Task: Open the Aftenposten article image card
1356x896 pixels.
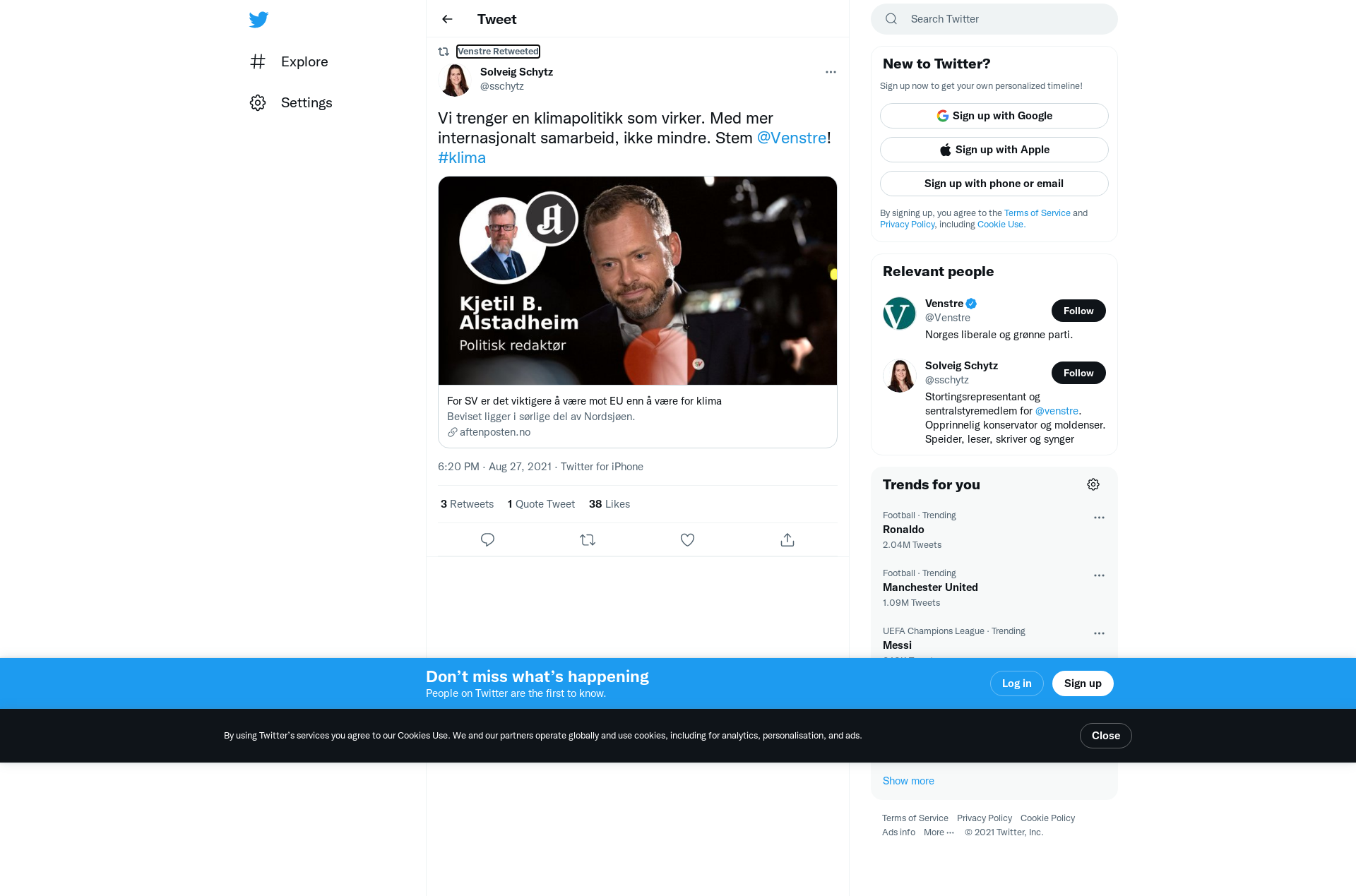Action: click(638, 281)
